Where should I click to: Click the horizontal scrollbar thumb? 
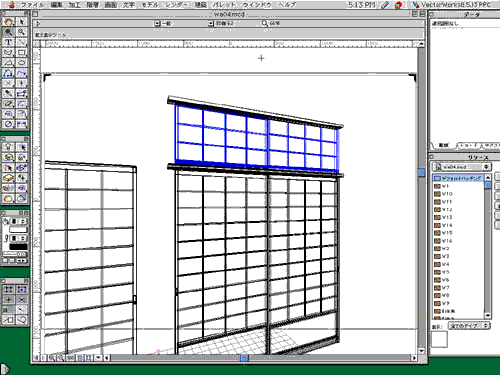pos(244,358)
